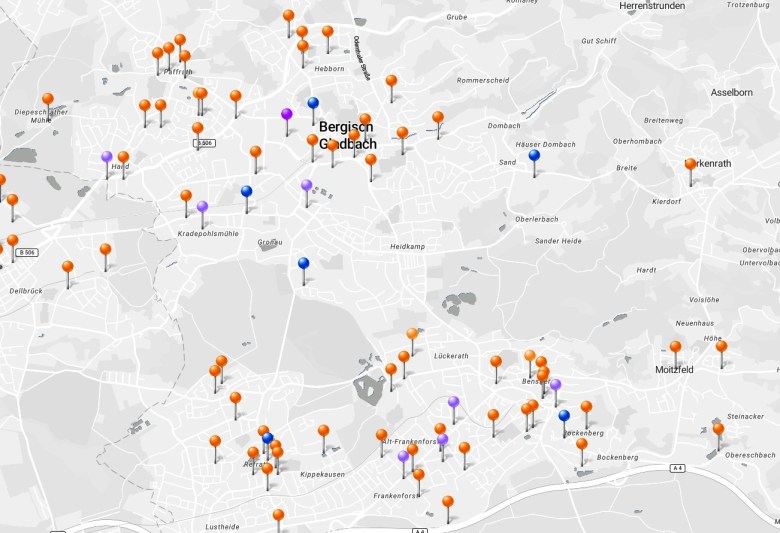Open orange pin near Diepeschrather Mühle
The image size is (780, 533).
[47, 100]
